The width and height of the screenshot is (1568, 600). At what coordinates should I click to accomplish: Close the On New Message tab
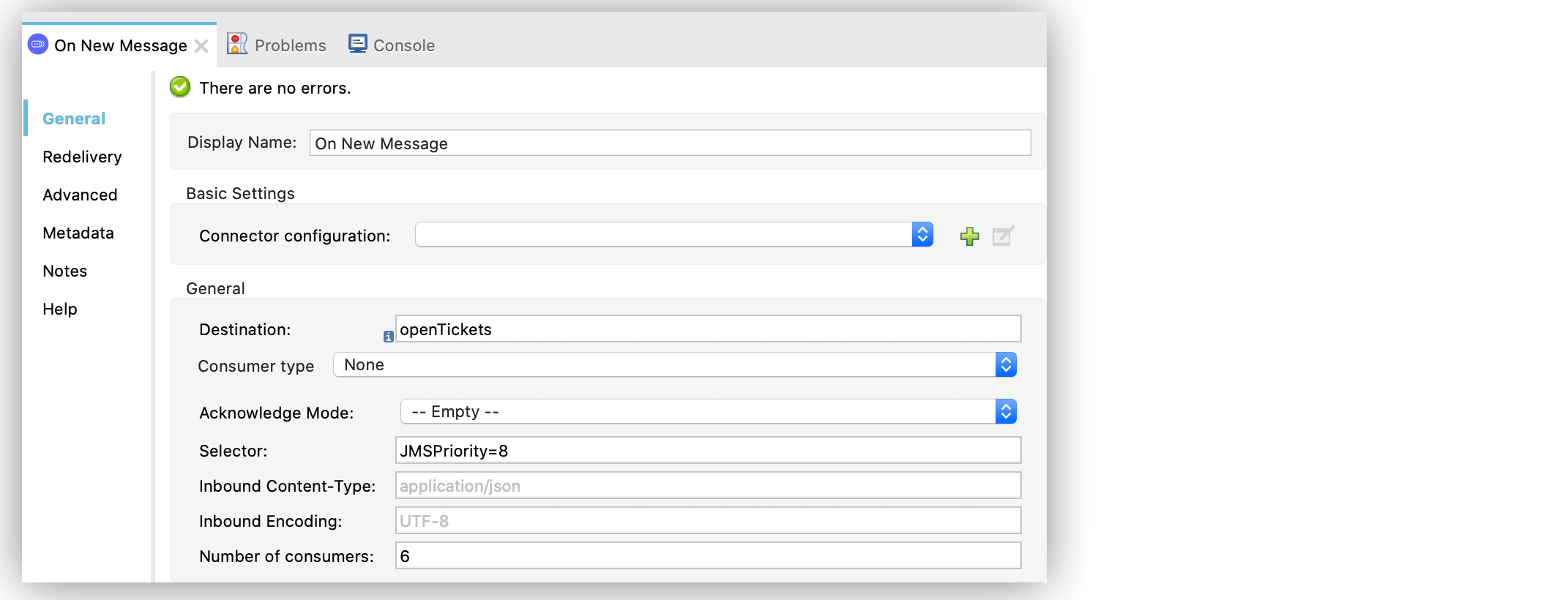click(202, 46)
